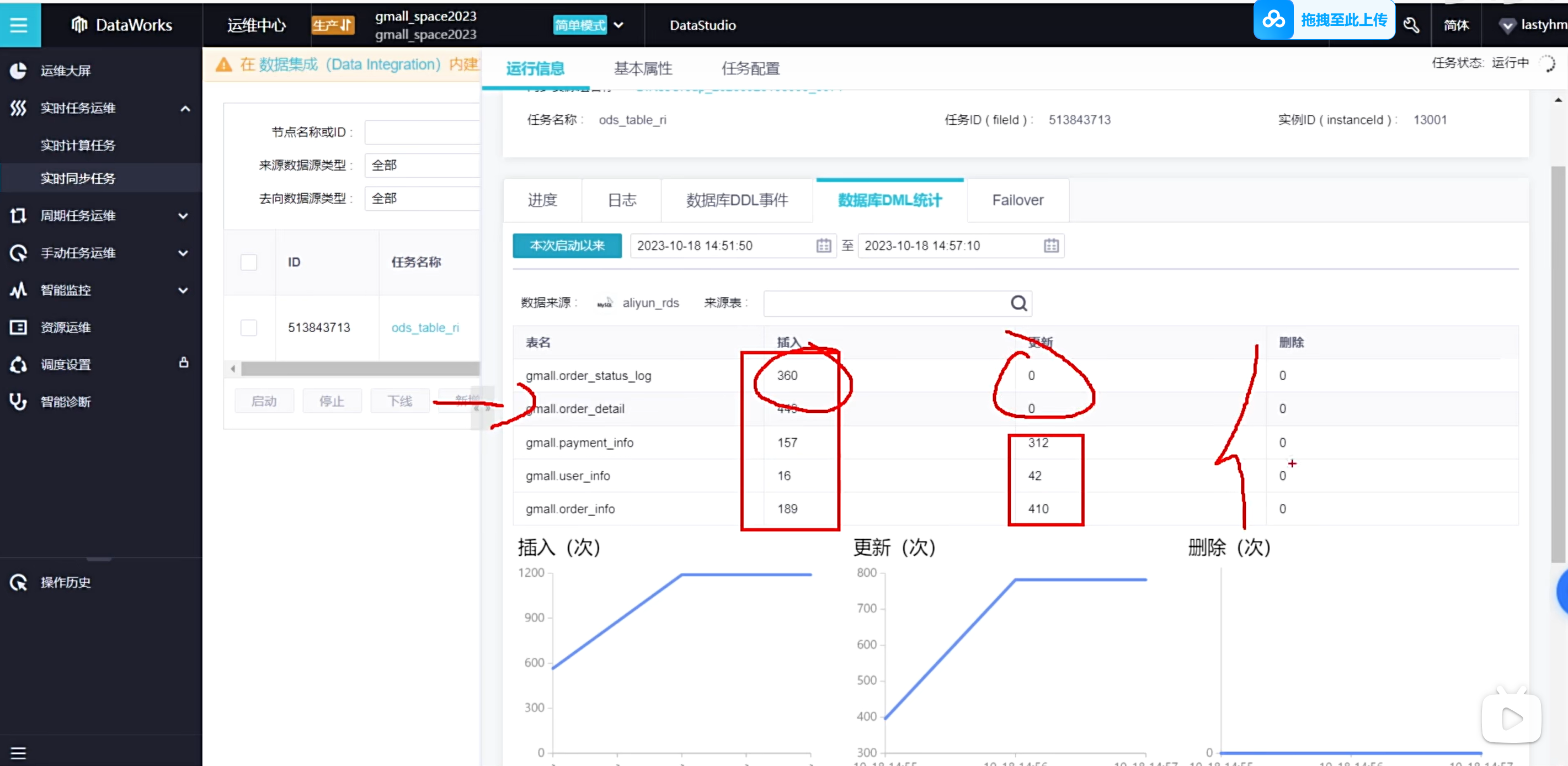Open the 运维大屏 dashboard icon
1568x766 pixels.
(x=18, y=71)
